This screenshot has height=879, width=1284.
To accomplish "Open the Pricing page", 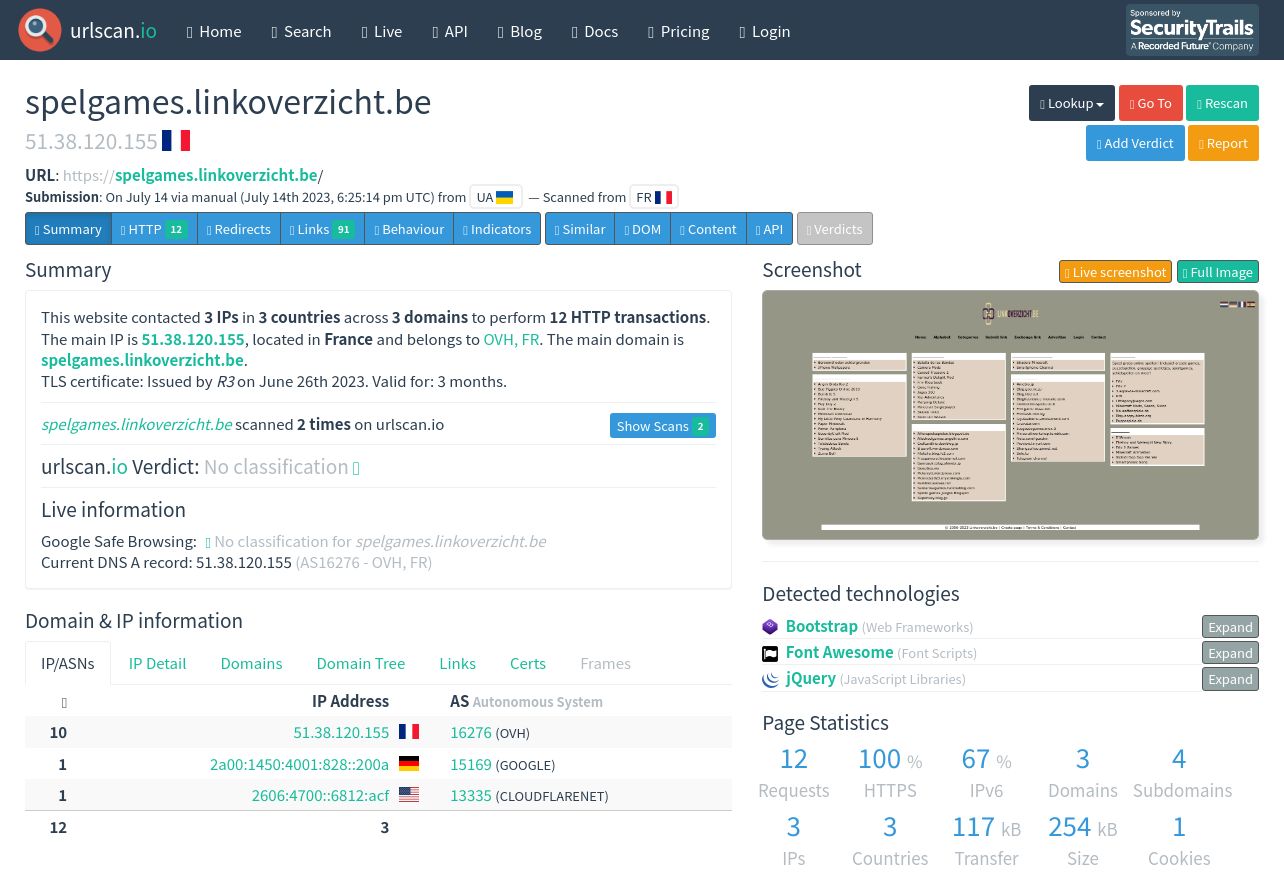I will 679,31.
